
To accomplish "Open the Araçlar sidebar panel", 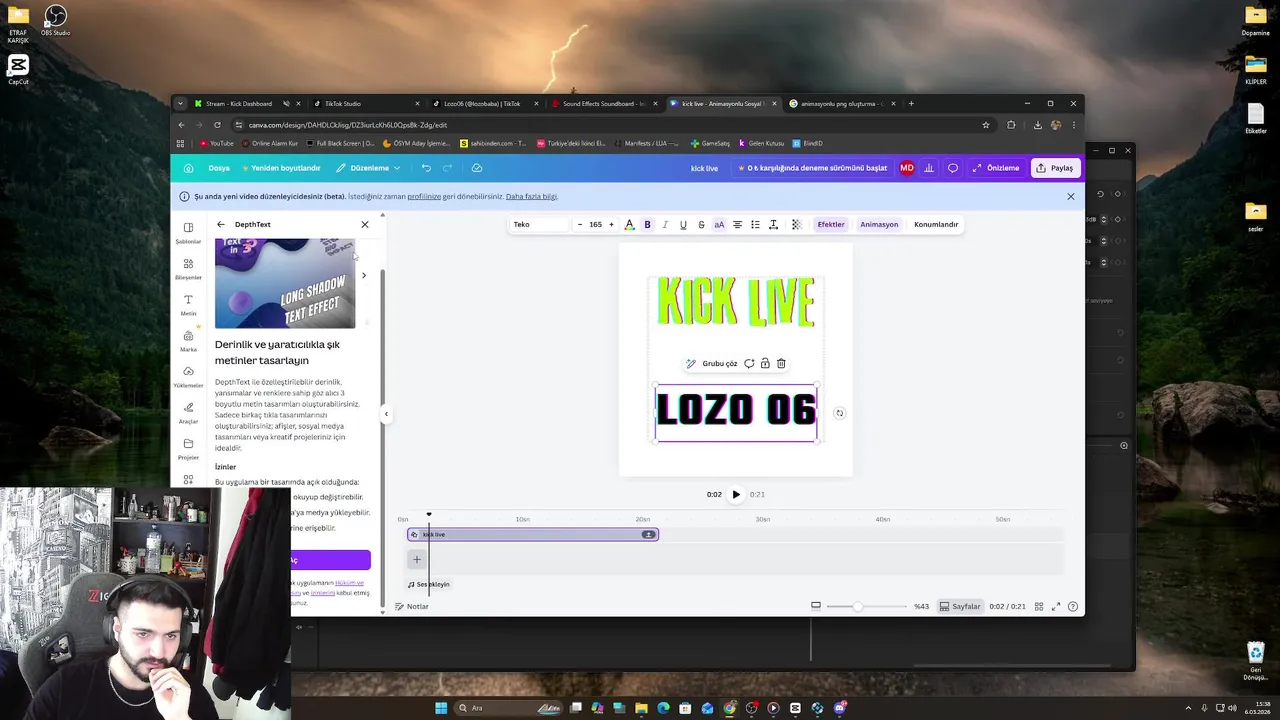I will click(188, 413).
